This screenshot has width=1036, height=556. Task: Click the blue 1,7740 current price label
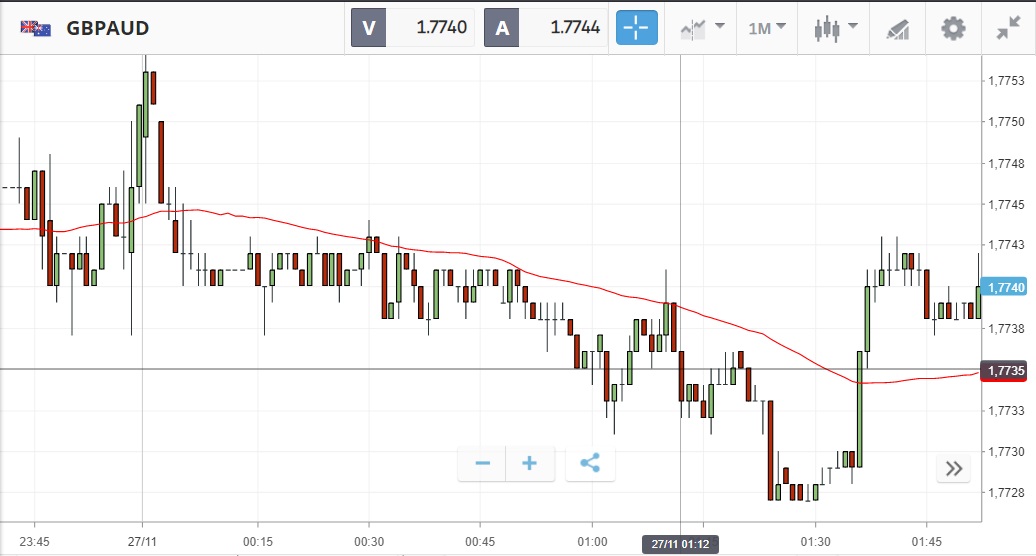(x=1005, y=287)
